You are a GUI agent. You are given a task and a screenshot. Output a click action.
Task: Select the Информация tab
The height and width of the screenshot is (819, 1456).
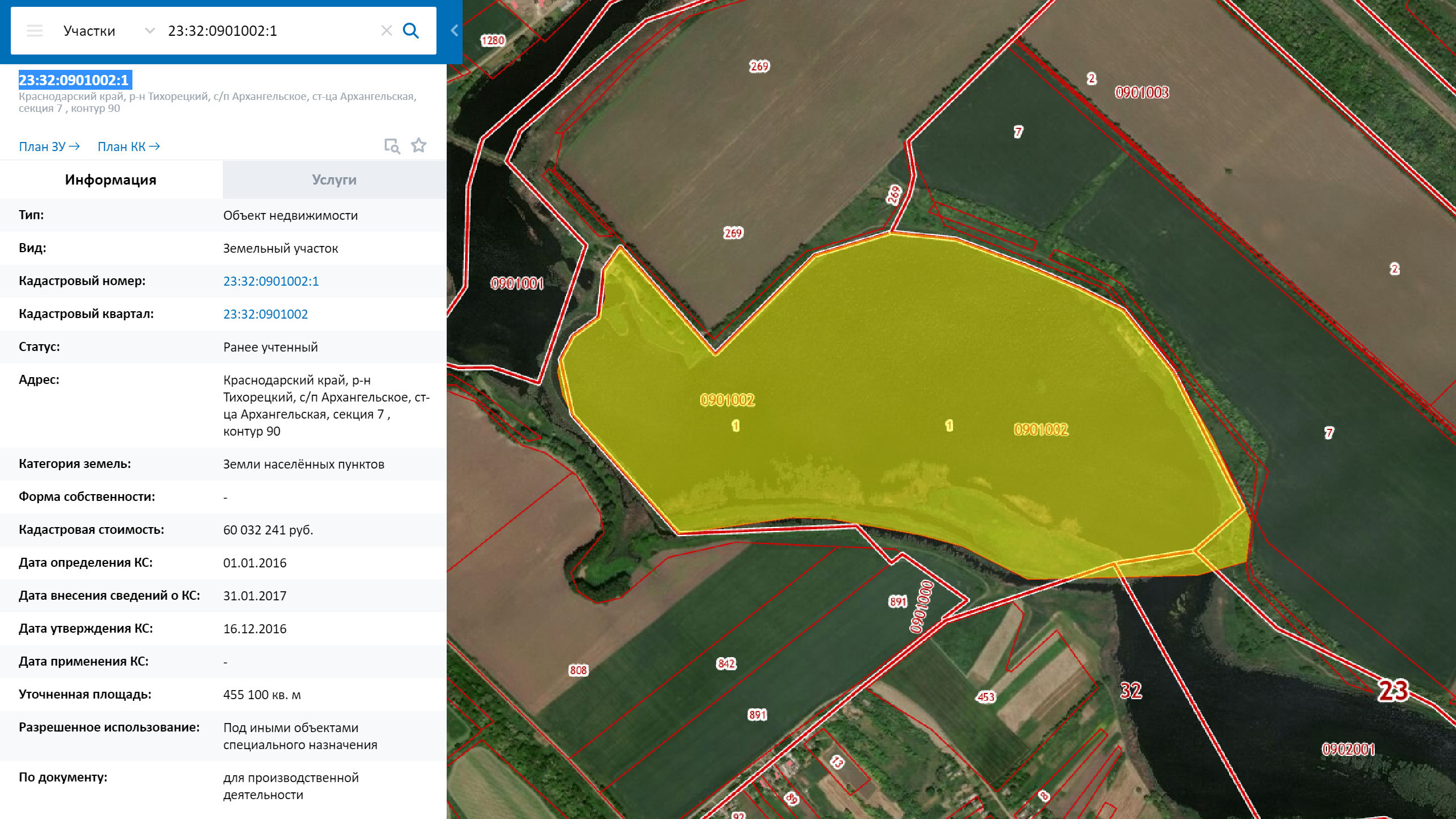(111, 179)
